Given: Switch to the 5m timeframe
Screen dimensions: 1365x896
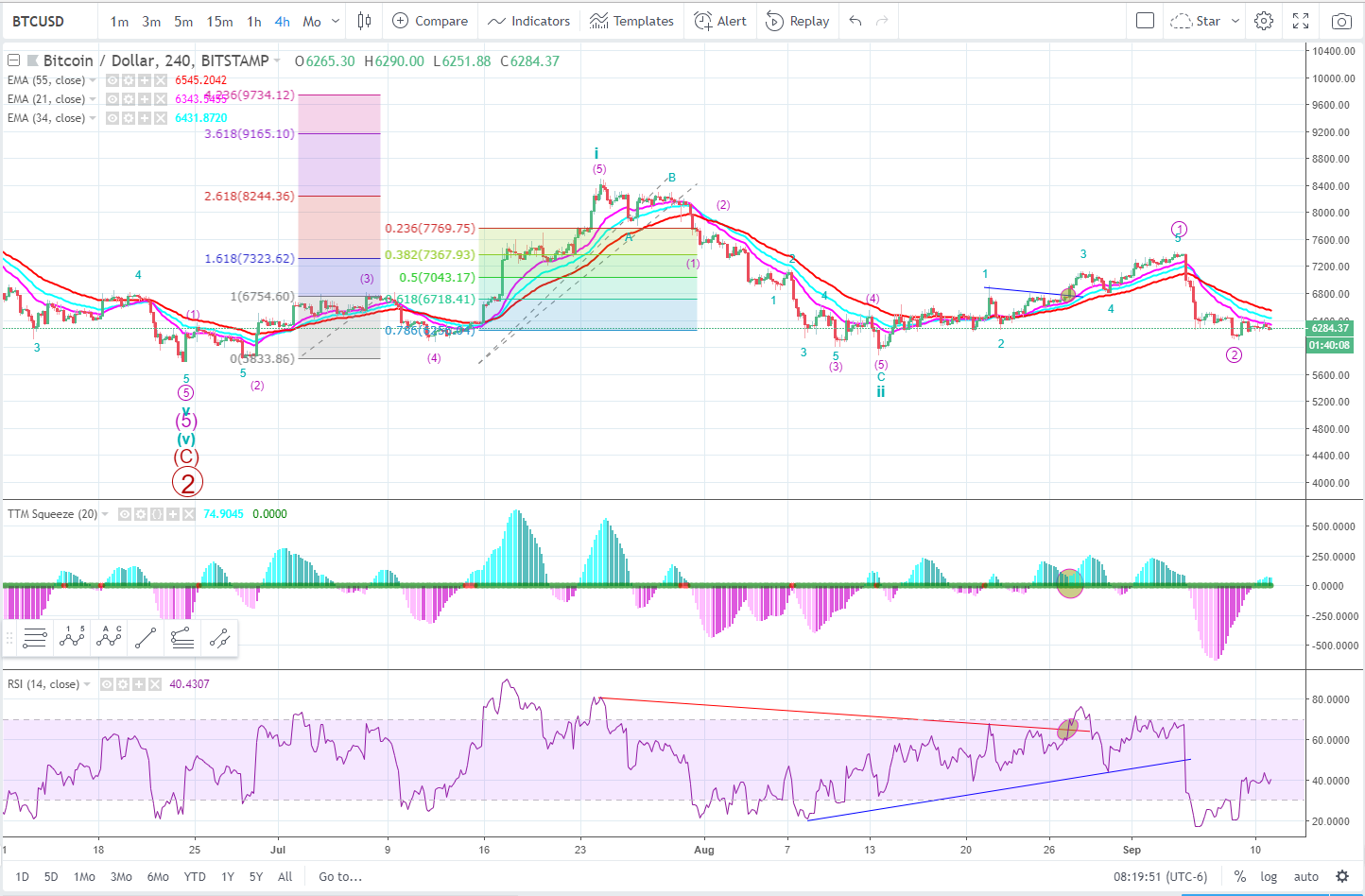Looking at the screenshot, I should pos(183,21).
